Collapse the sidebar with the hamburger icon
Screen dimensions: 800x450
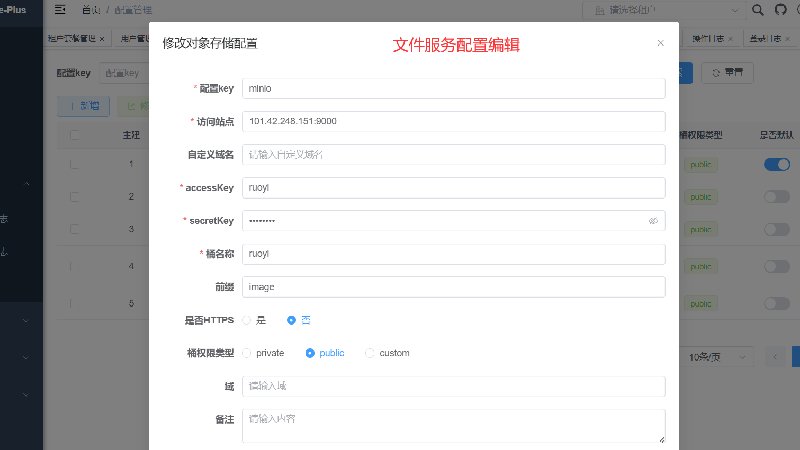pos(60,10)
